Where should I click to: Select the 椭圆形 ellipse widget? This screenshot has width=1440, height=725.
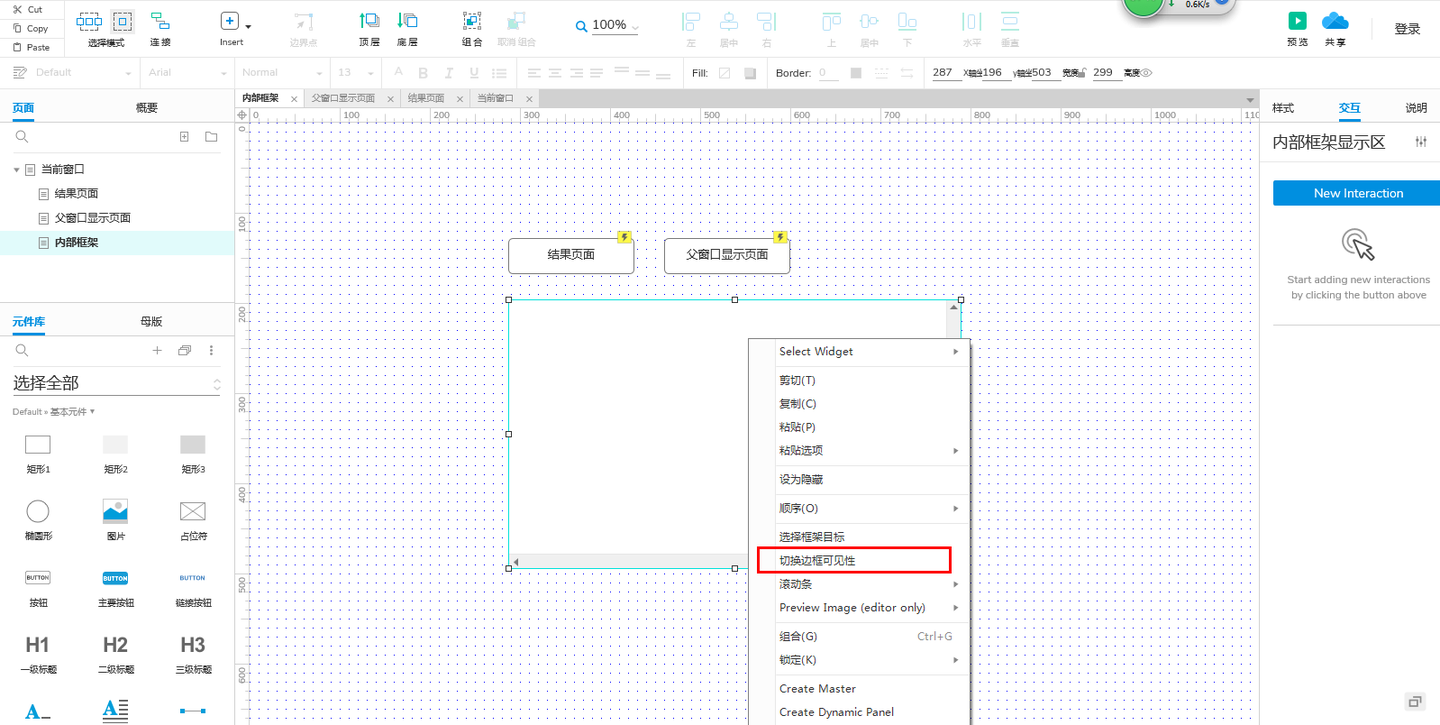[38, 511]
